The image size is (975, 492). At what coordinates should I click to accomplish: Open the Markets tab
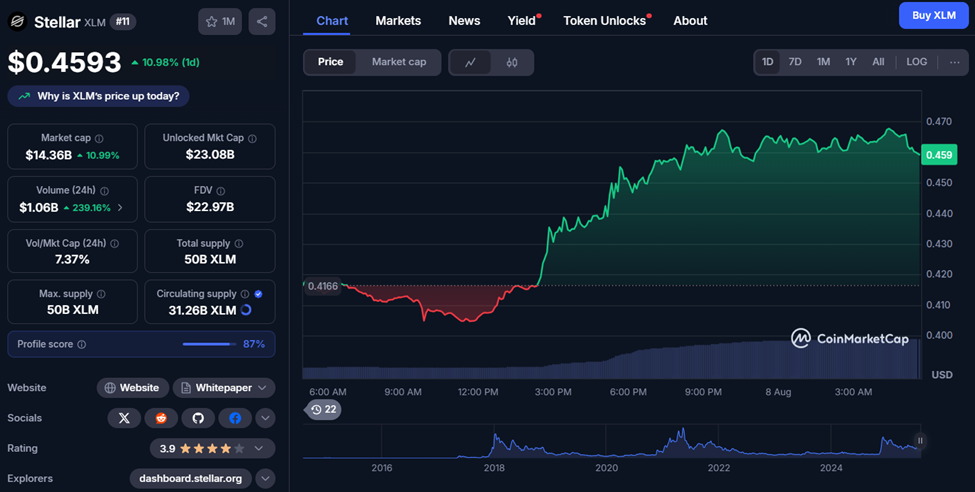(398, 21)
